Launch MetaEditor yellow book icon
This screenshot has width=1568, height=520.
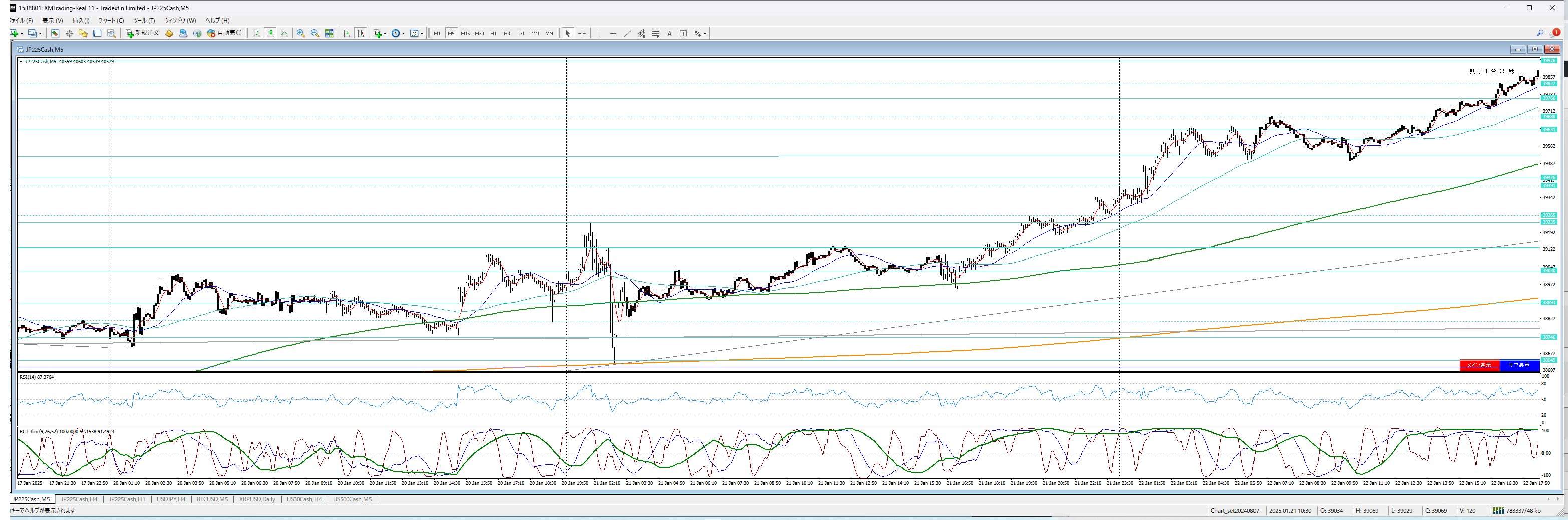(169, 33)
